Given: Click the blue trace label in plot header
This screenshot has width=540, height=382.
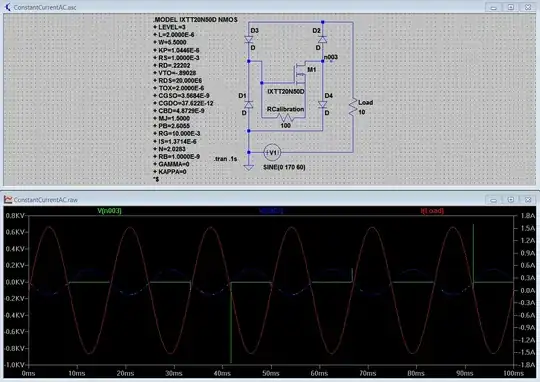Looking at the screenshot, I should (x=271, y=210).
